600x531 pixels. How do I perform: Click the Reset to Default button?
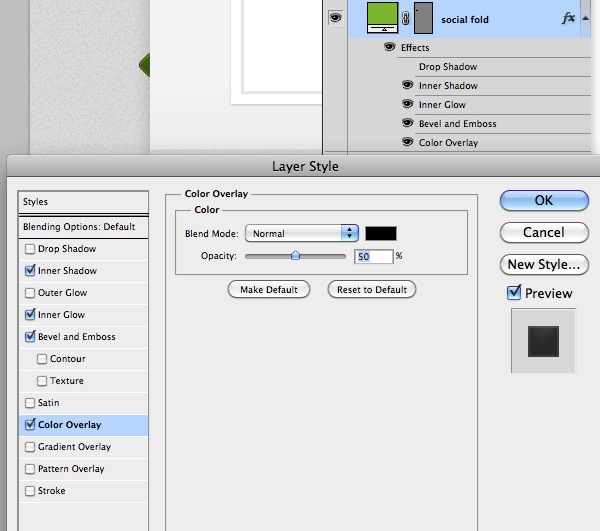click(x=372, y=290)
